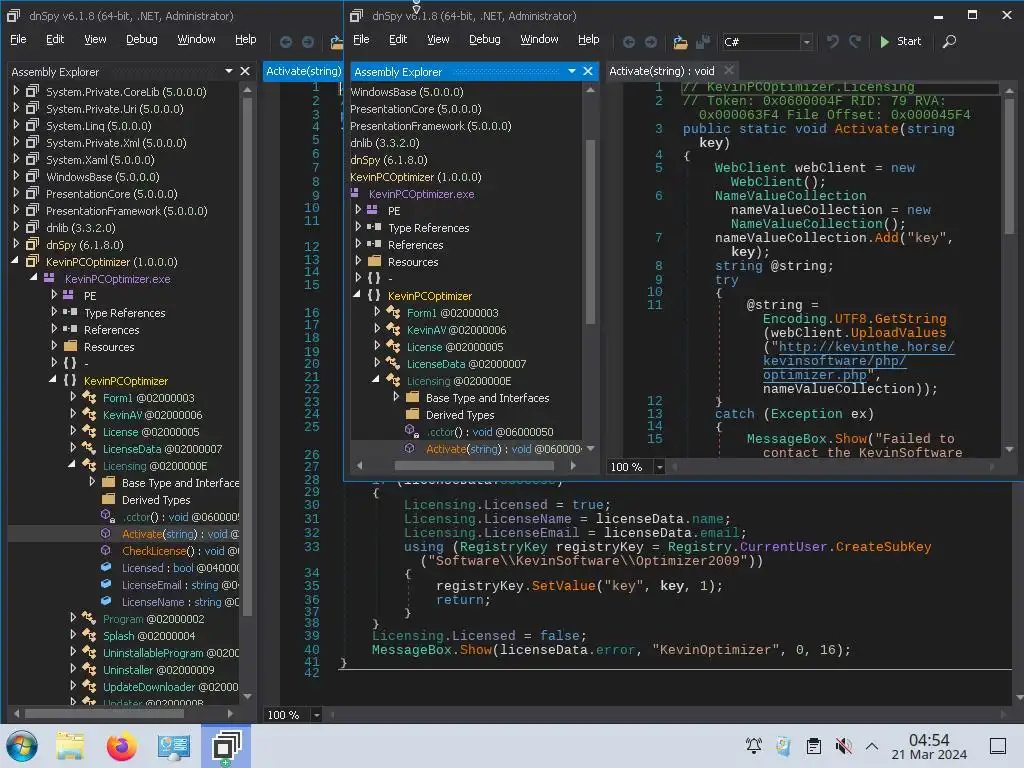1024x768 pixels.
Task: Open File menu in back dnSpy window
Action: [x=18, y=39]
